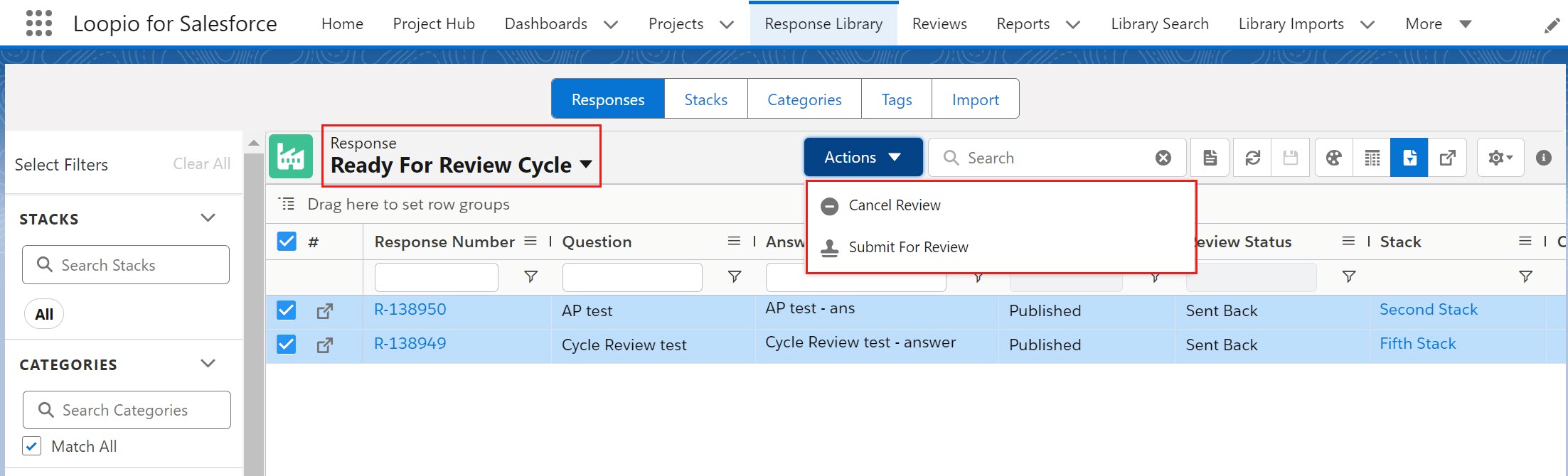Open the Fifth Stack link
1568x476 pixels.
point(1418,344)
